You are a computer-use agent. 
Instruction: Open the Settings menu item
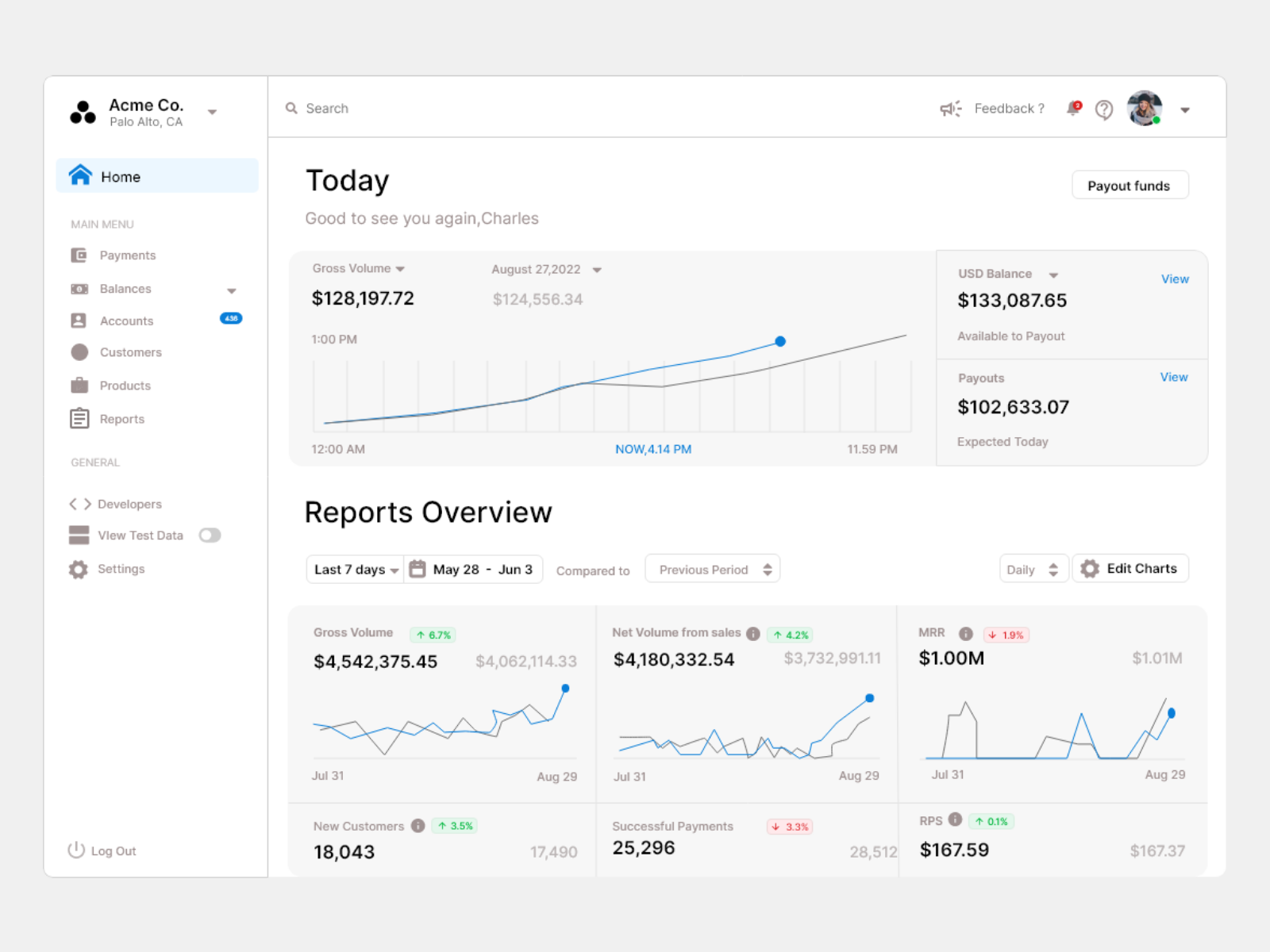click(x=121, y=569)
